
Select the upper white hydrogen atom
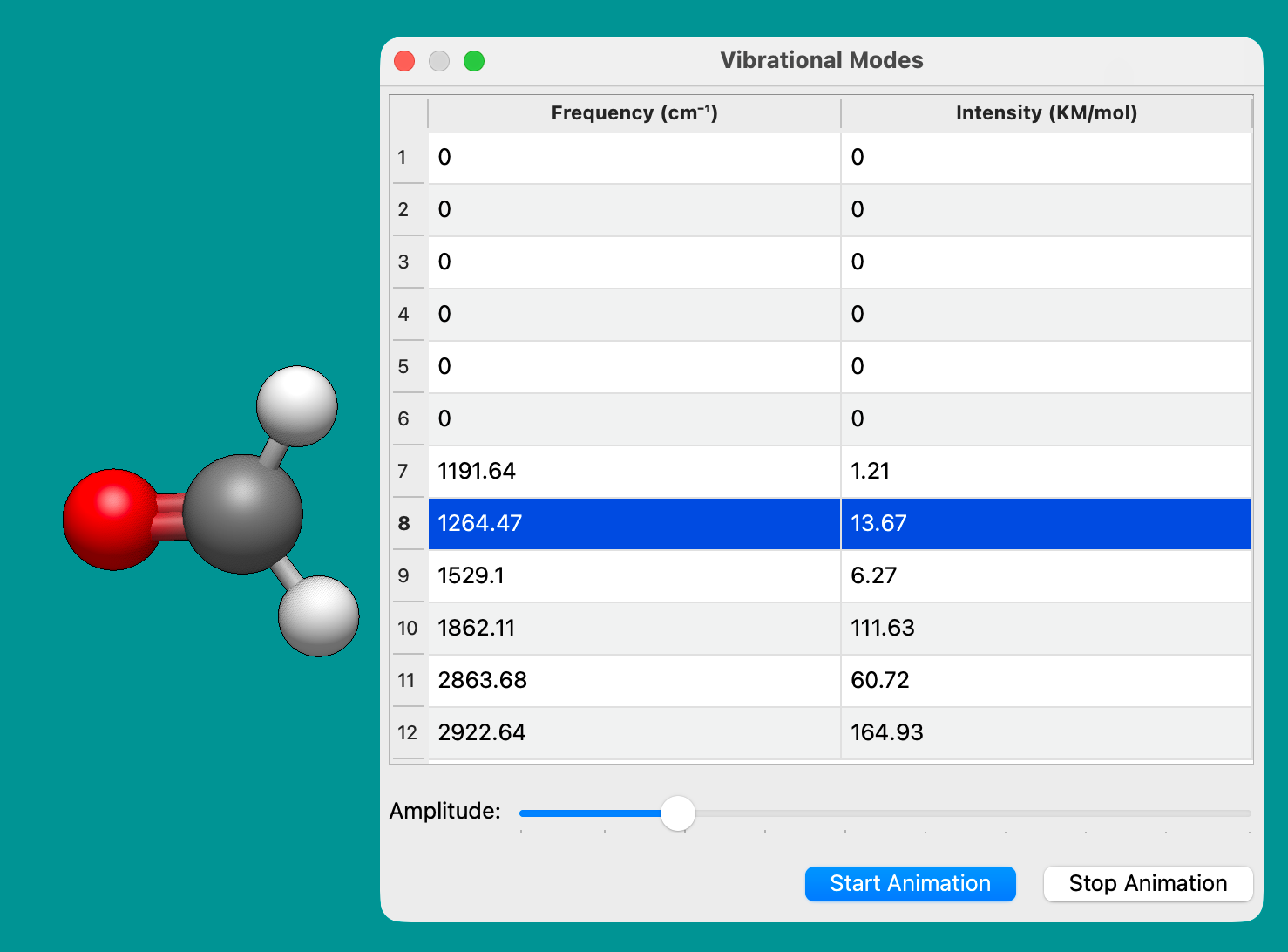[x=297, y=405]
